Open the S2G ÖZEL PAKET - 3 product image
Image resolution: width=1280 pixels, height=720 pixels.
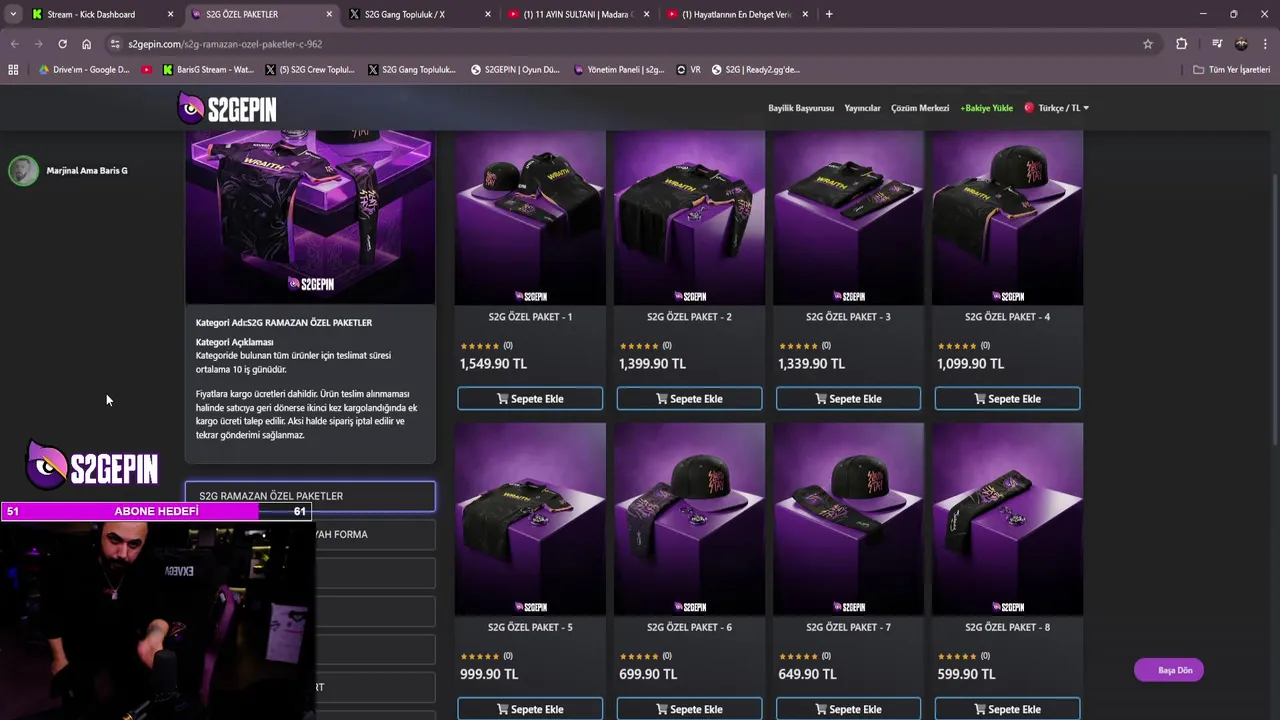tap(848, 217)
